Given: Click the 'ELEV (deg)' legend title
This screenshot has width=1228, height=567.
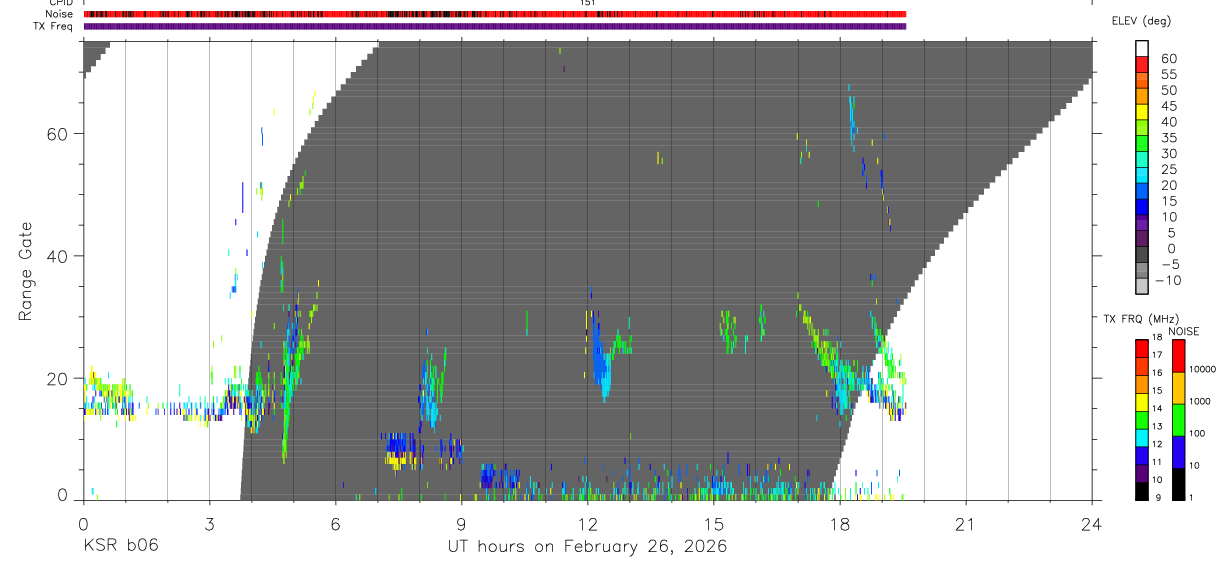Looking at the screenshot, I should 1141,21.
